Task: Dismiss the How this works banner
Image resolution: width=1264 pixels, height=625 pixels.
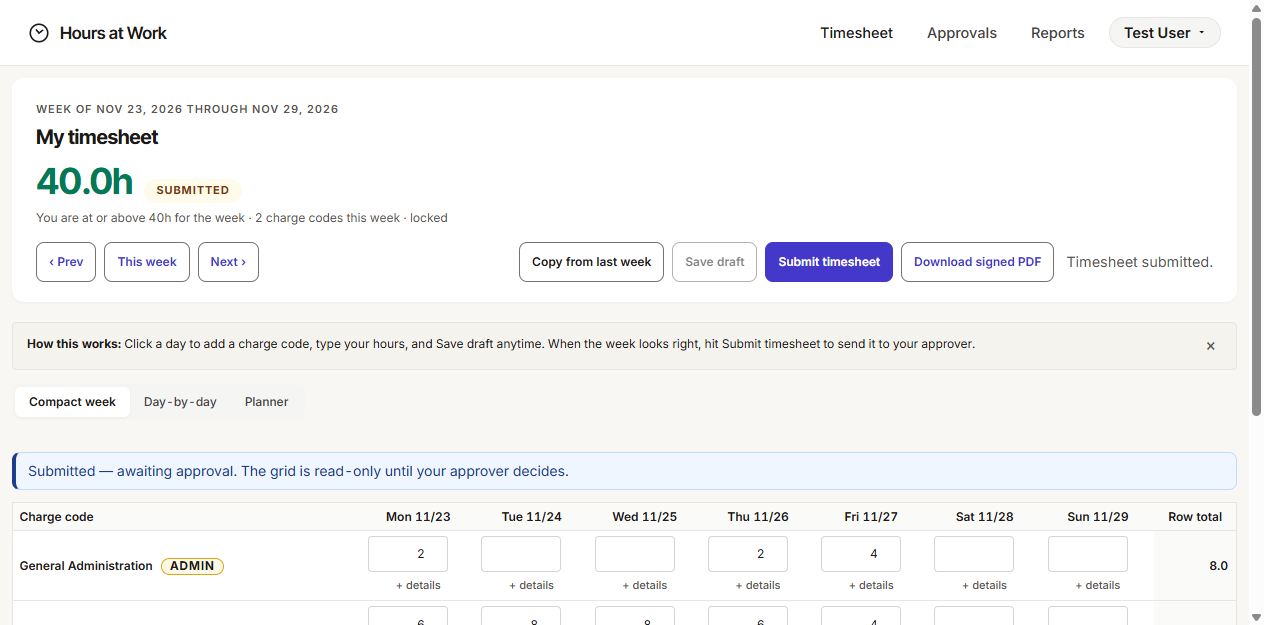Action: [1210, 346]
